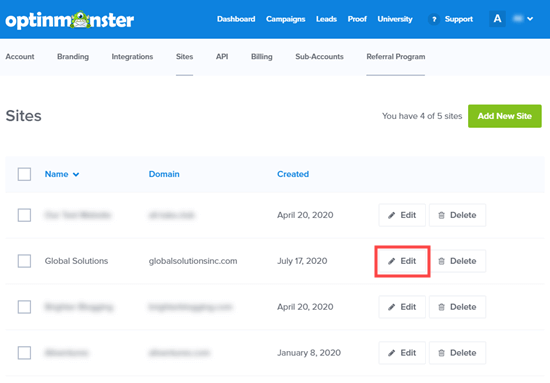The width and height of the screenshot is (550, 383).
Task: Switch to the Billing tab
Action: (x=261, y=56)
